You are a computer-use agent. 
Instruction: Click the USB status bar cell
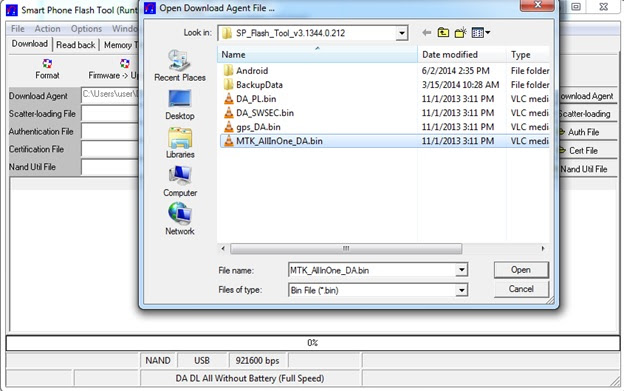pyautogui.click(x=202, y=360)
